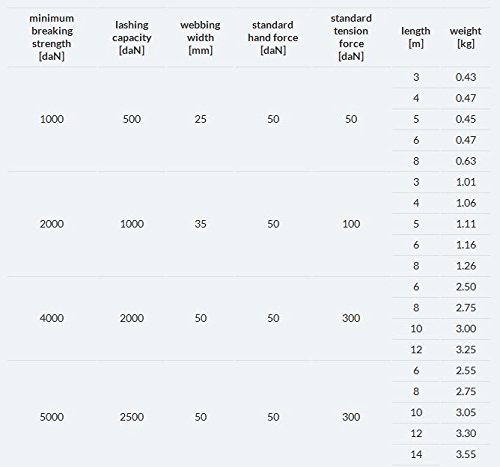The image size is (500, 467).
Task: Select the 4000 breaking strength cell
Action: click(x=52, y=318)
